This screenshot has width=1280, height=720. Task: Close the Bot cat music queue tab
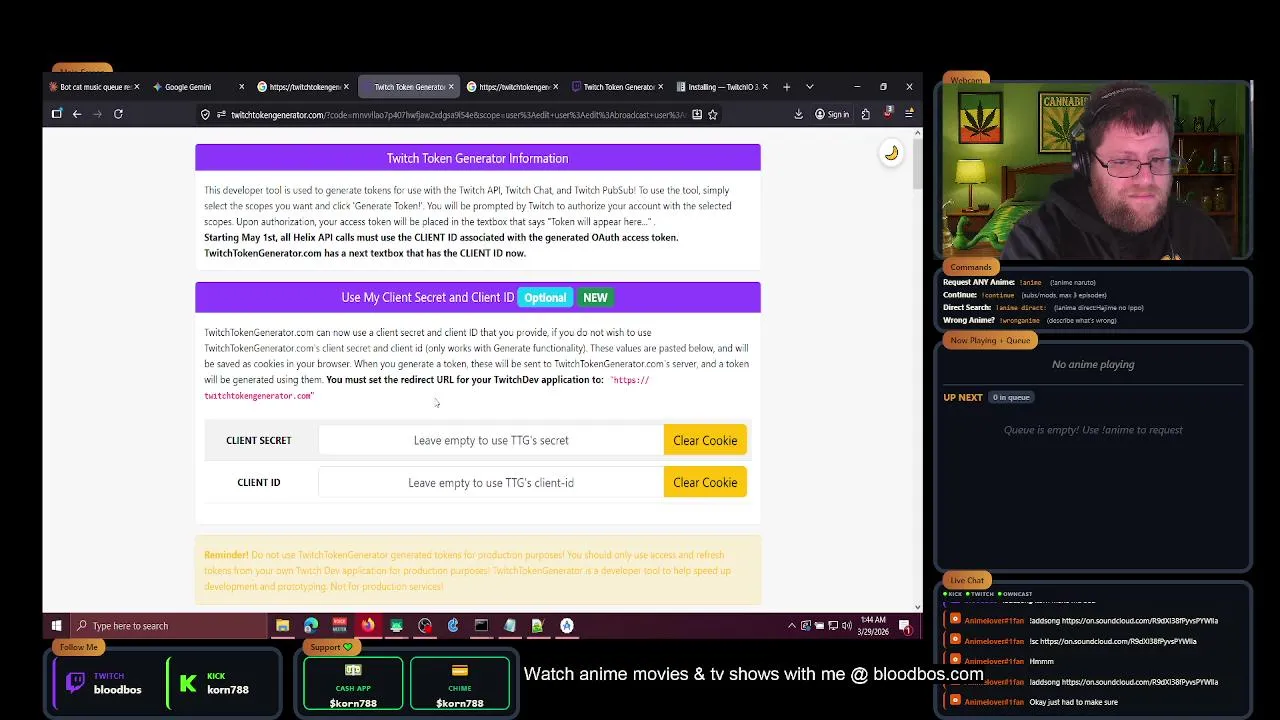(x=137, y=87)
